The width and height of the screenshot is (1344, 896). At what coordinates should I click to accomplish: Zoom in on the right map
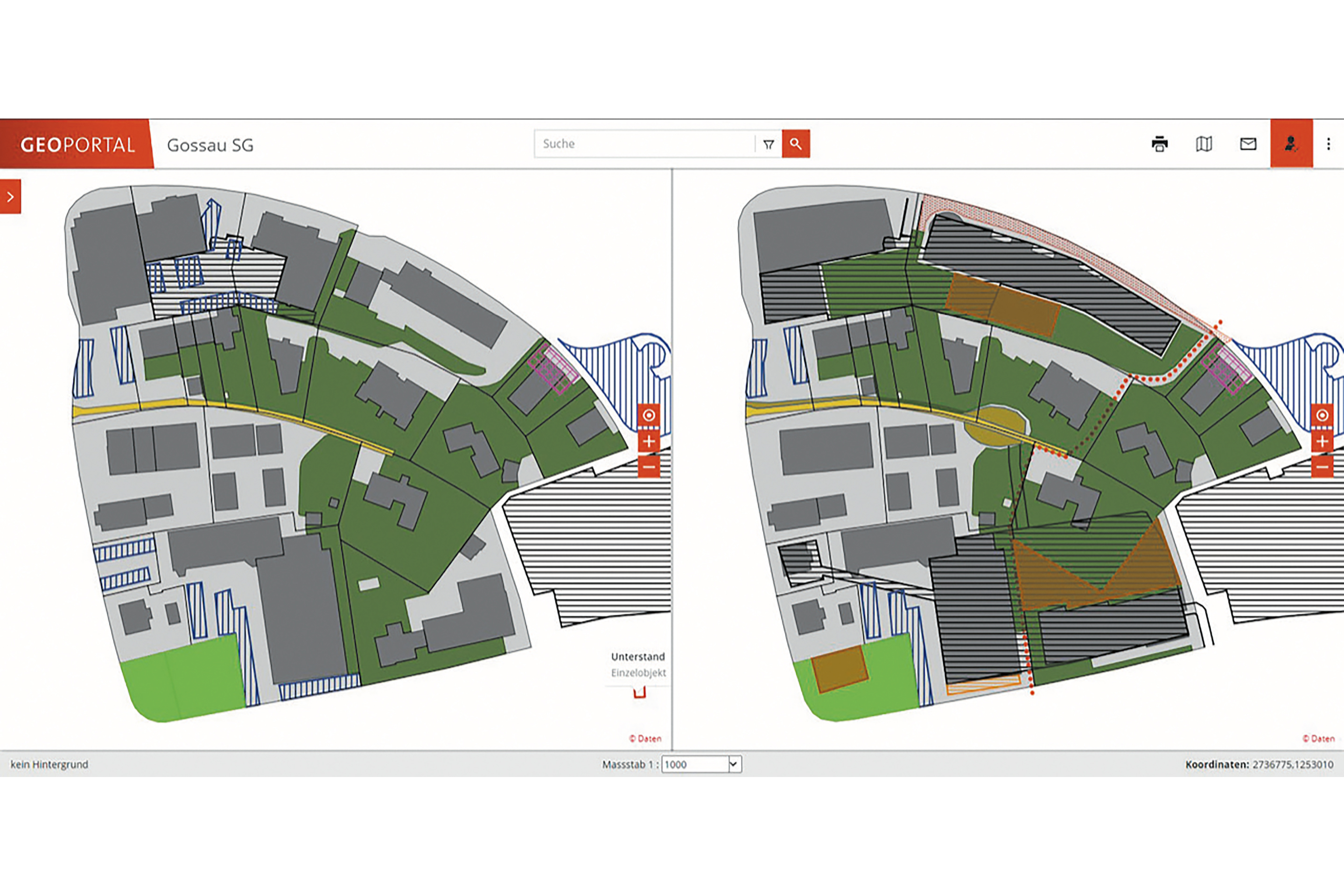click(x=1322, y=441)
